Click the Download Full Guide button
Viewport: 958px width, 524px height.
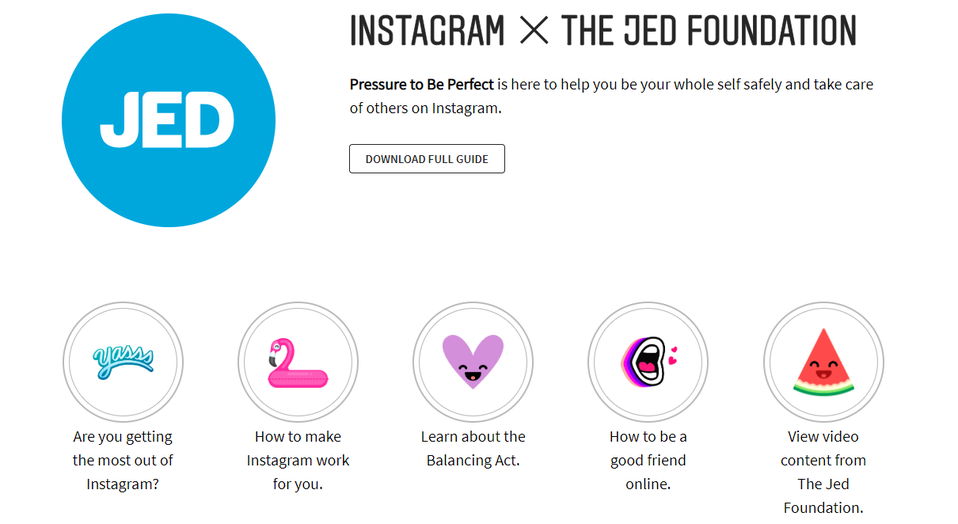pos(427,159)
